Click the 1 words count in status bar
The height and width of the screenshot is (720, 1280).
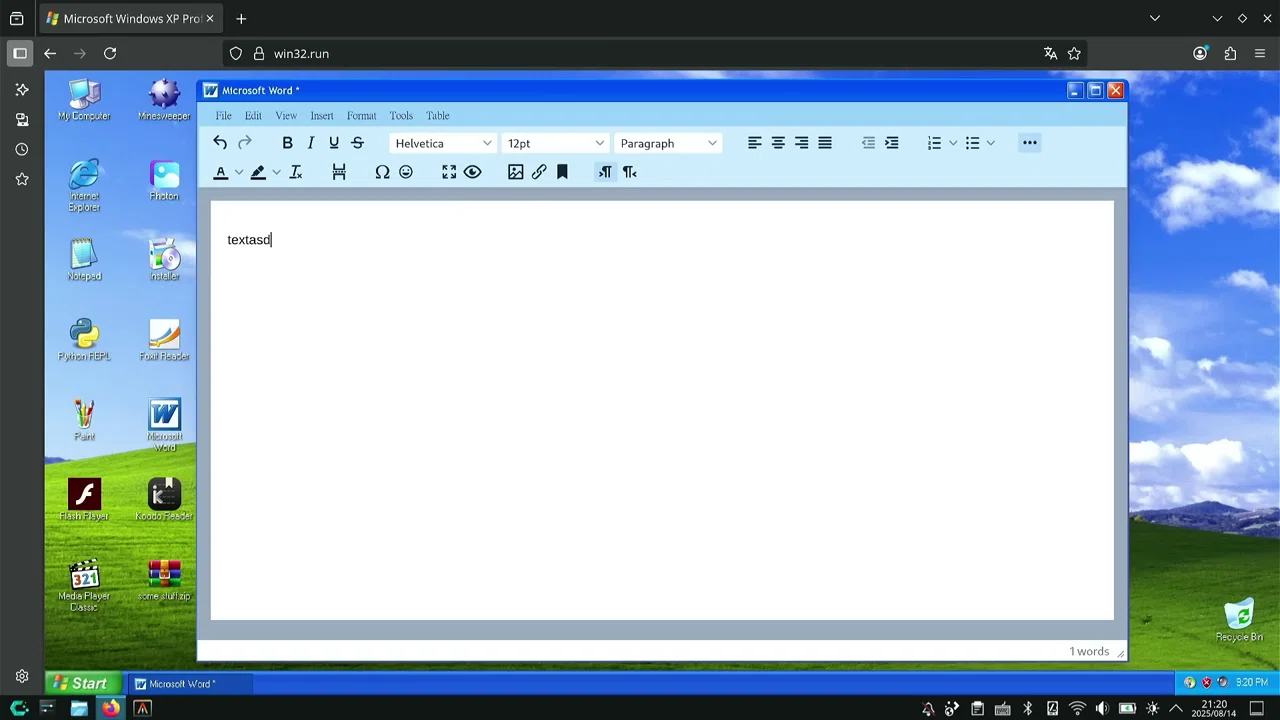1089,652
